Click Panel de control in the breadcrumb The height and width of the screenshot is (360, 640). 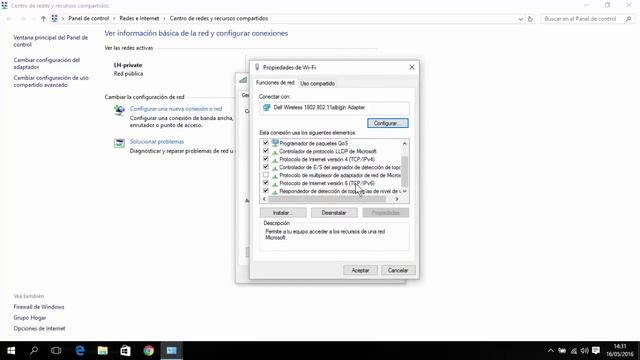pyautogui.click(x=89, y=18)
